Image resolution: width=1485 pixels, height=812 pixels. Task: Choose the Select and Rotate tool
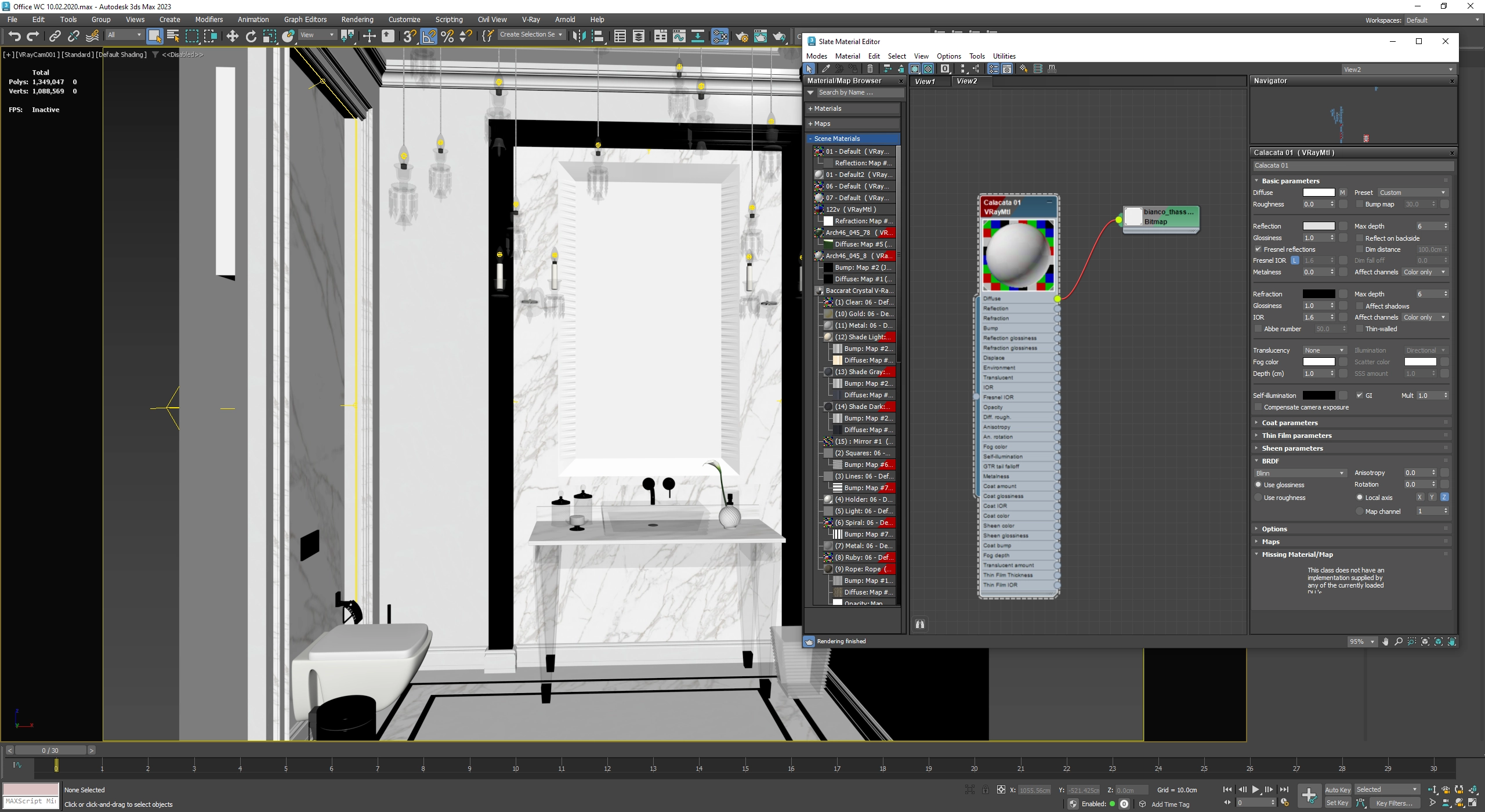pyautogui.click(x=251, y=37)
